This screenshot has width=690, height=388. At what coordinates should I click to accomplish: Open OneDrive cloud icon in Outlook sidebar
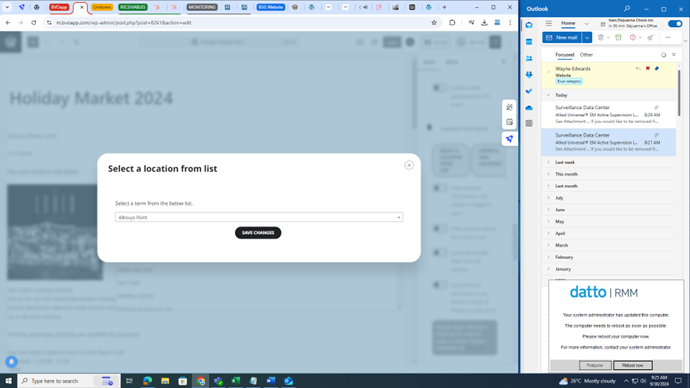point(529,108)
